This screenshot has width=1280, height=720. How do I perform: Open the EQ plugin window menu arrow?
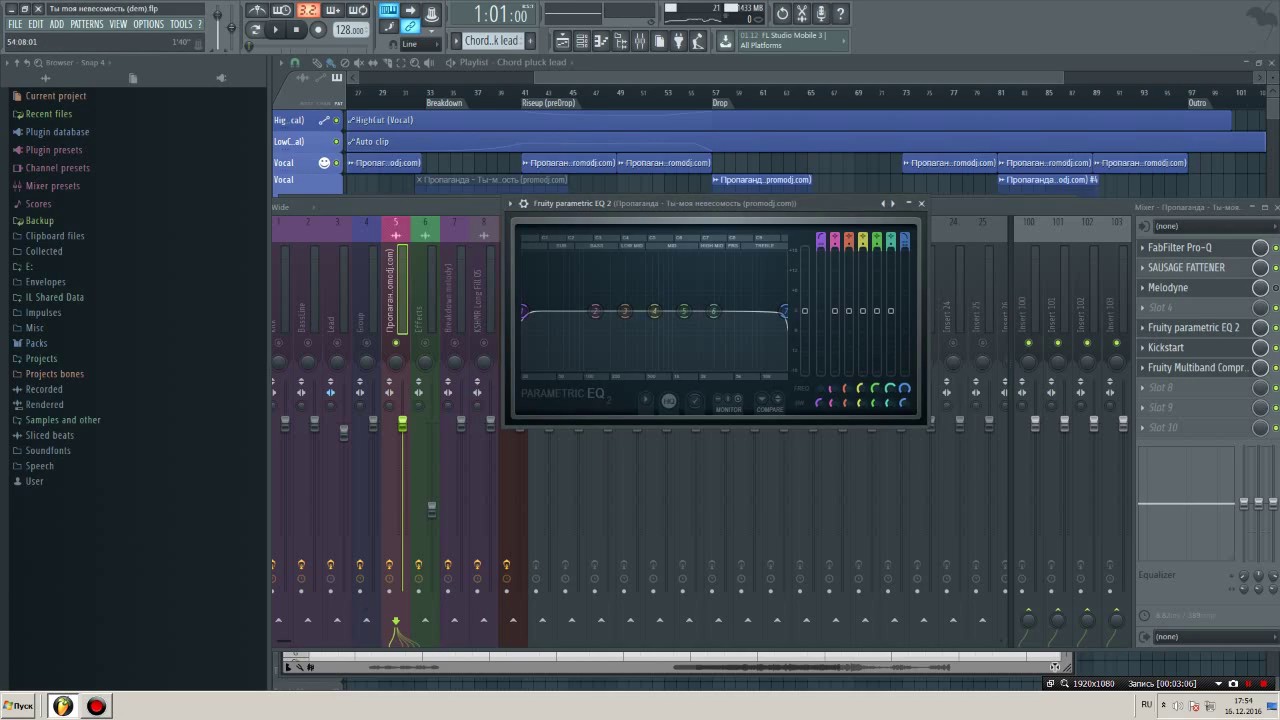pyautogui.click(x=510, y=203)
